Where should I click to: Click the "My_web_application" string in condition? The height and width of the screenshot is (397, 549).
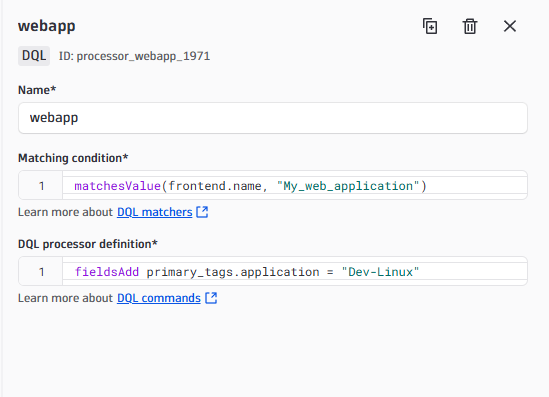(x=348, y=186)
